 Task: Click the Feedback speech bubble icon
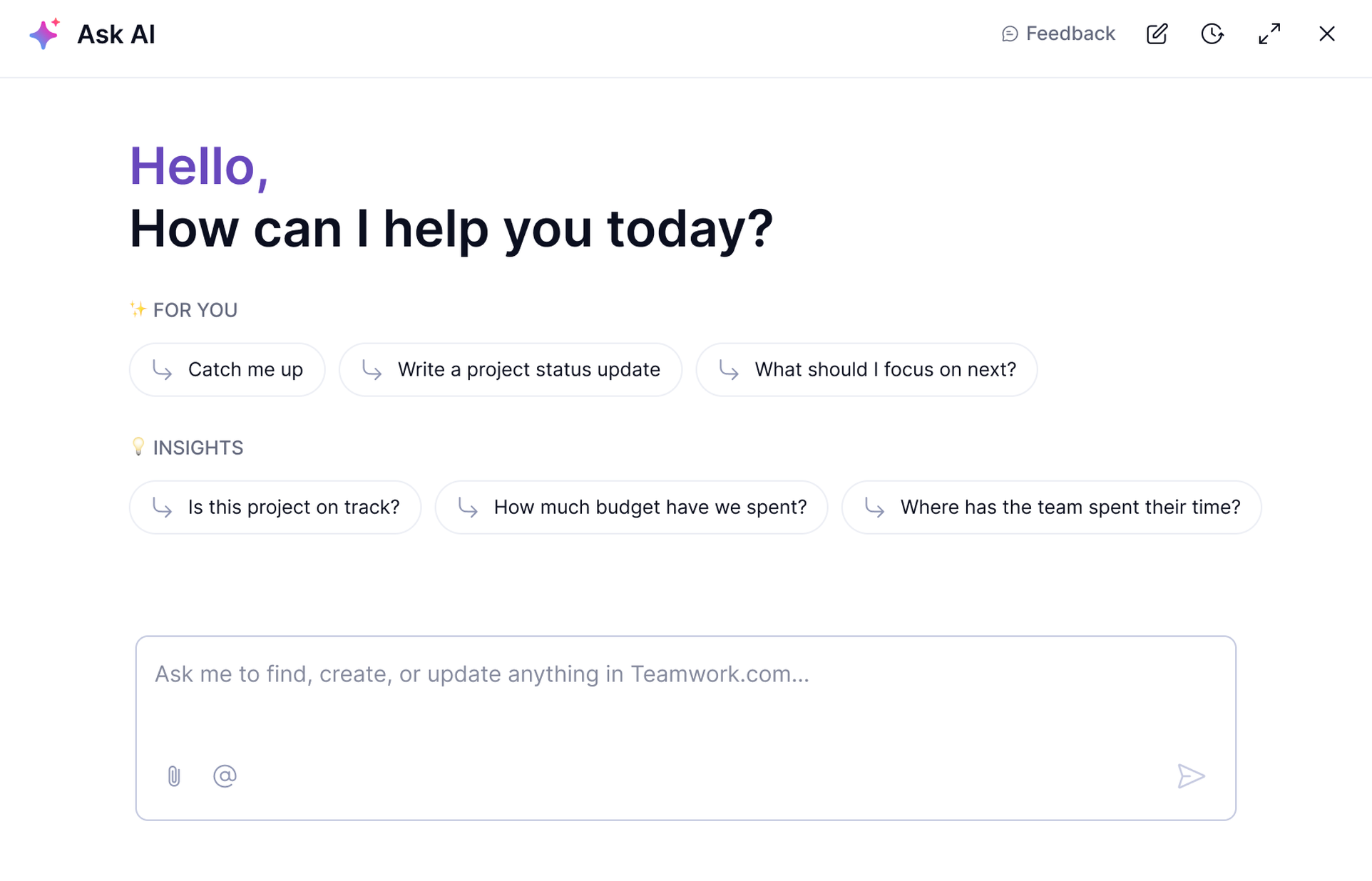pyautogui.click(x=1010, y=34)
